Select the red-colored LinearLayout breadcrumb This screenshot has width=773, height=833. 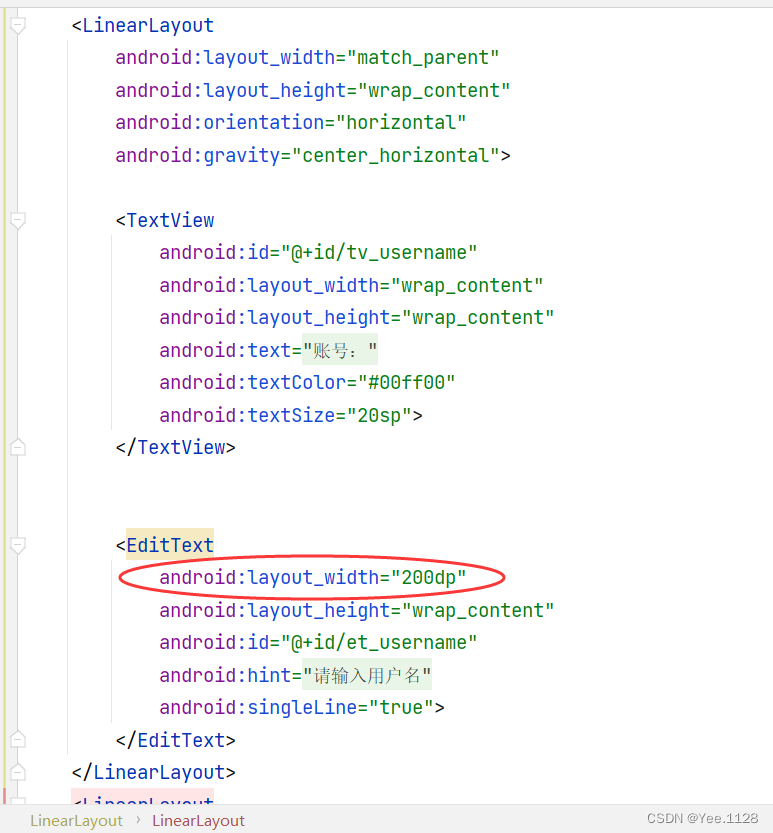tap(199, 821)
